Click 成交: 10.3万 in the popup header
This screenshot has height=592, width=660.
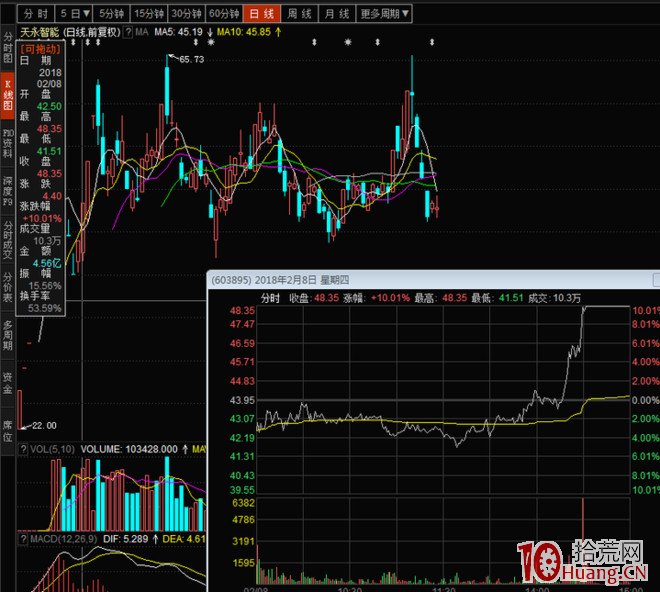tap(554, 298)
